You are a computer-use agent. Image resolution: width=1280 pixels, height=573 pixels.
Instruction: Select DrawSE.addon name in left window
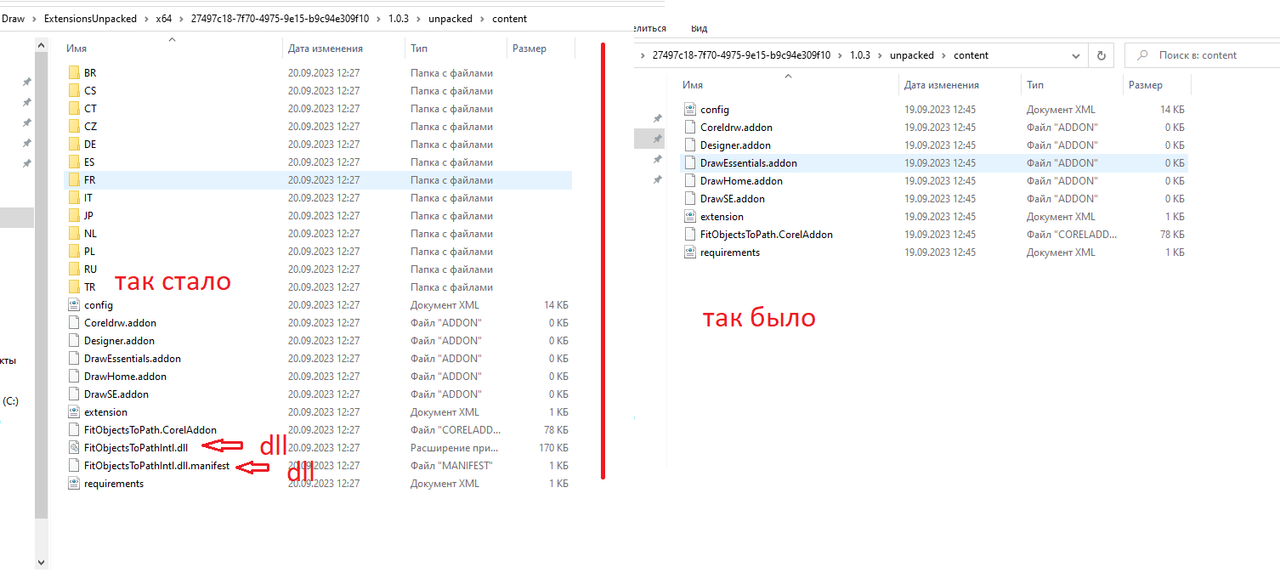(116, 395)
